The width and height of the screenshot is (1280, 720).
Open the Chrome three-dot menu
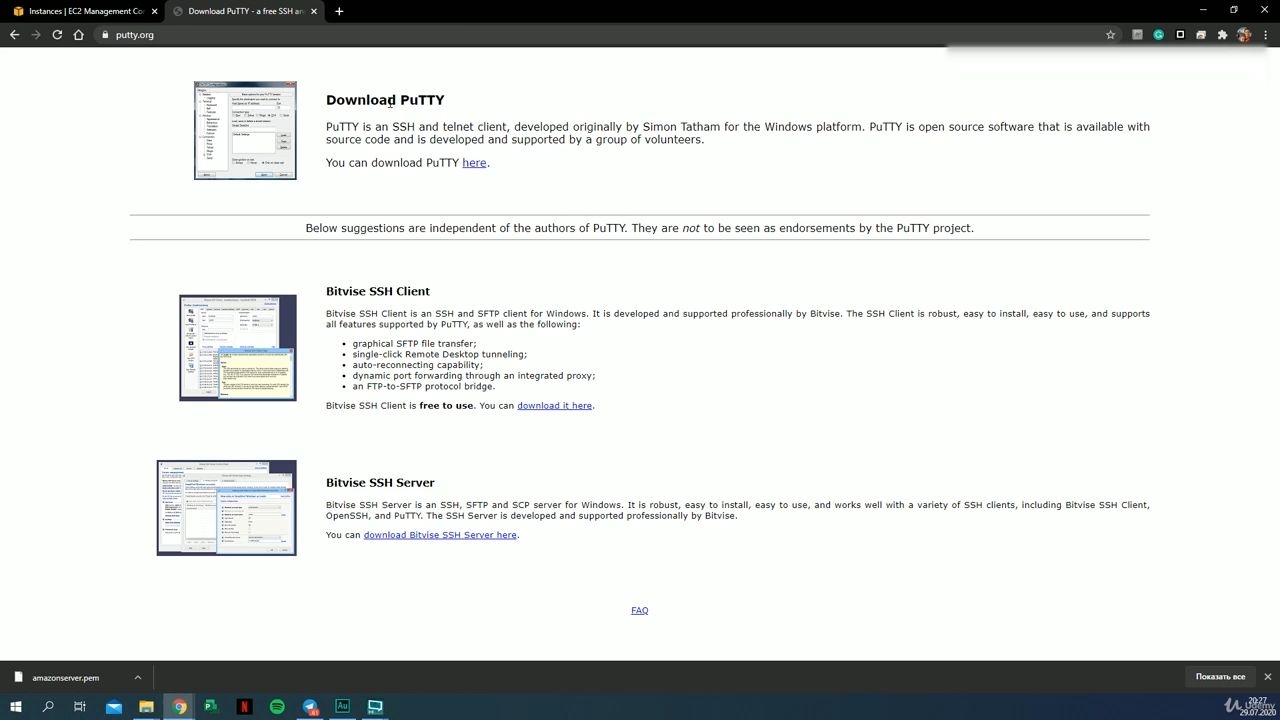1266,35
